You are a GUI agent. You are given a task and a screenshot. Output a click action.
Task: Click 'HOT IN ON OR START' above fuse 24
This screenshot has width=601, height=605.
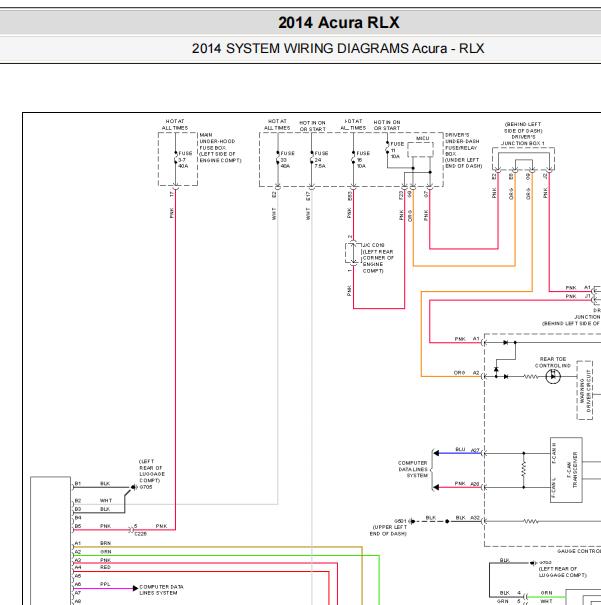(x=312, y=125)
